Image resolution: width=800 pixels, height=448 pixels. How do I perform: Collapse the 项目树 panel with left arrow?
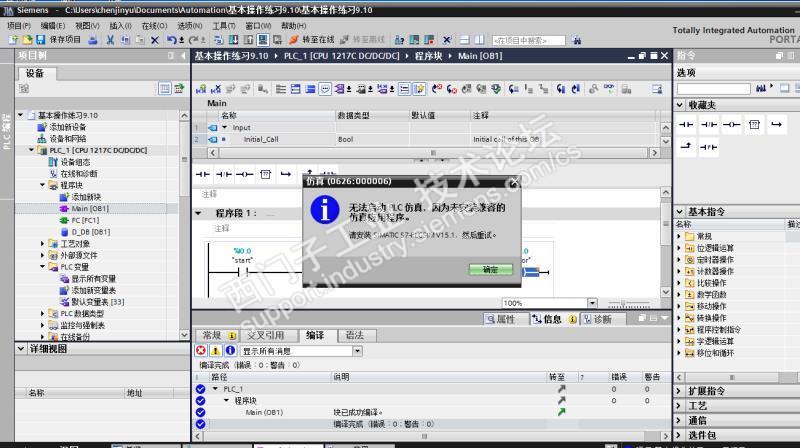(x=183, y=56)
